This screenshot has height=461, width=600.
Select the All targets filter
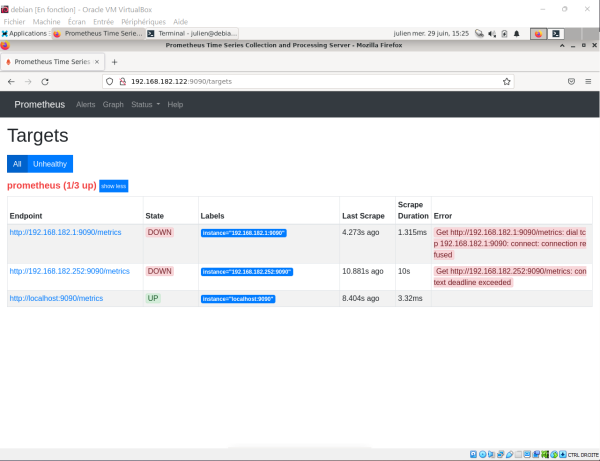tap(17, 164)
